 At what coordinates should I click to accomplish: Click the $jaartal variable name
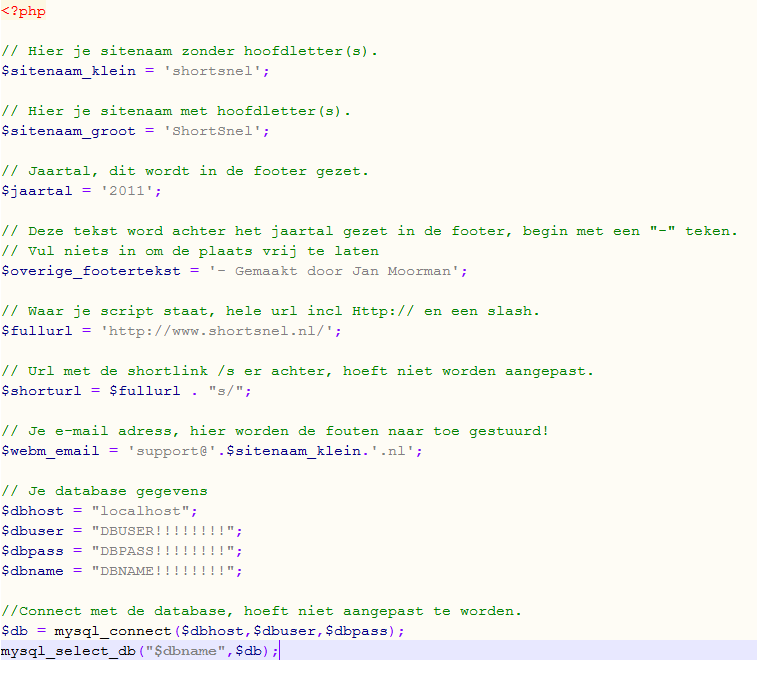tap(37, 191)
